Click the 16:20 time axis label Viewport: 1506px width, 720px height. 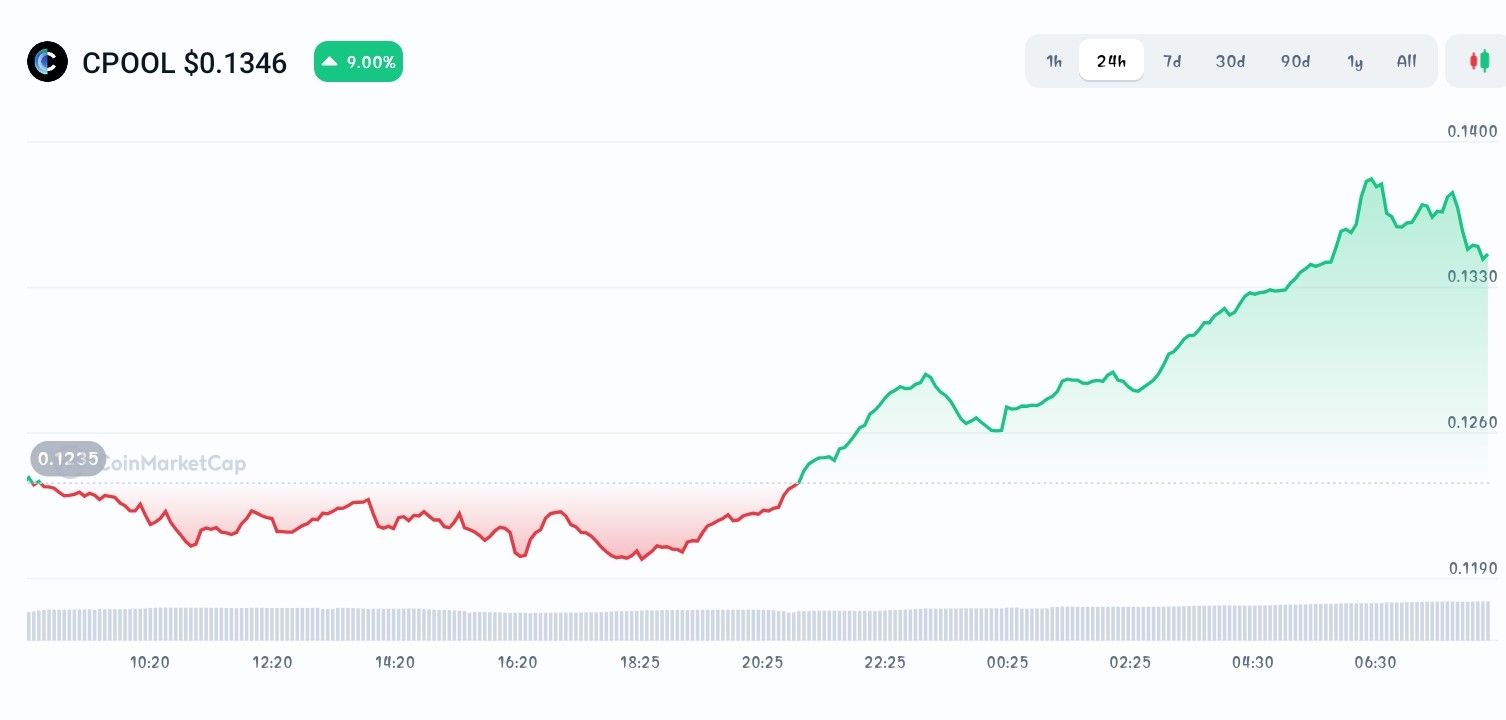(x=517, y=662)
